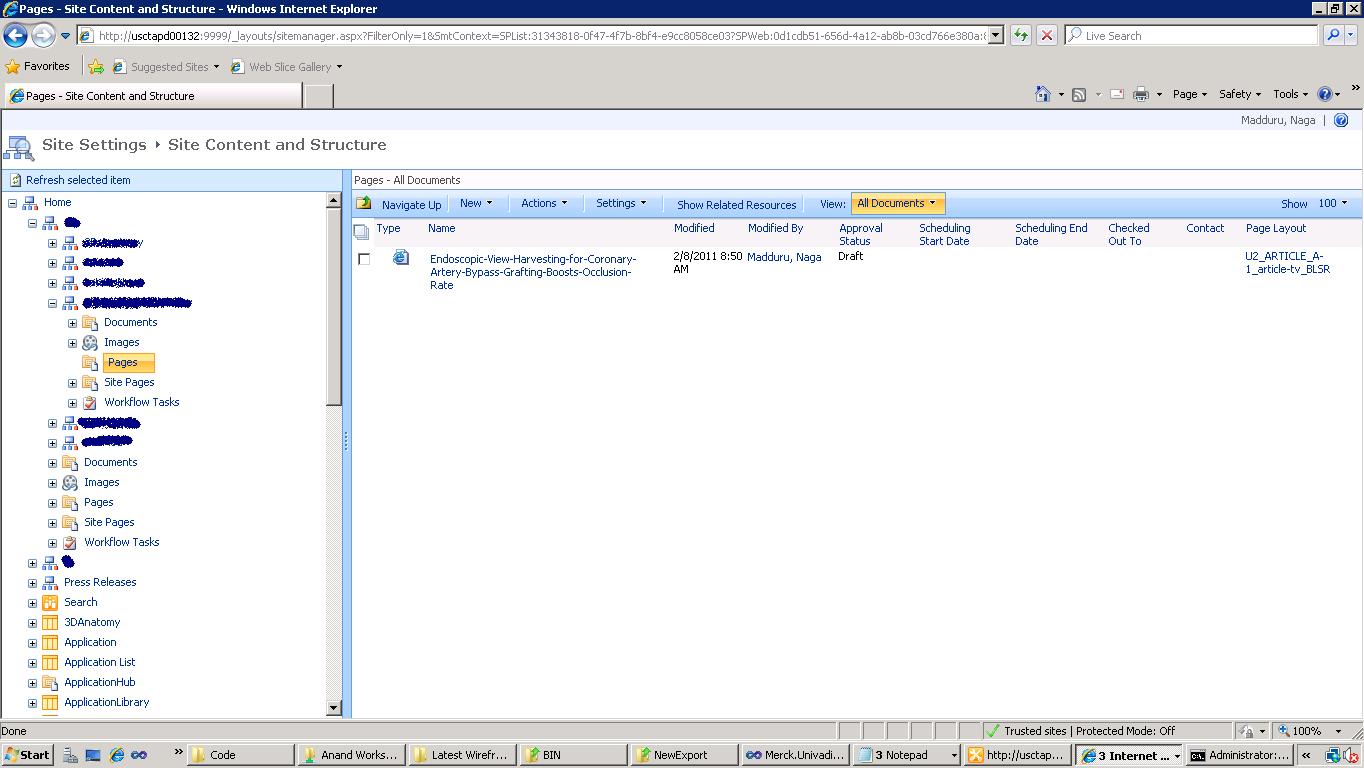This screenshot has width=1364, height=768.
Task: Click the Show Related Resources button
Action: 736,204
